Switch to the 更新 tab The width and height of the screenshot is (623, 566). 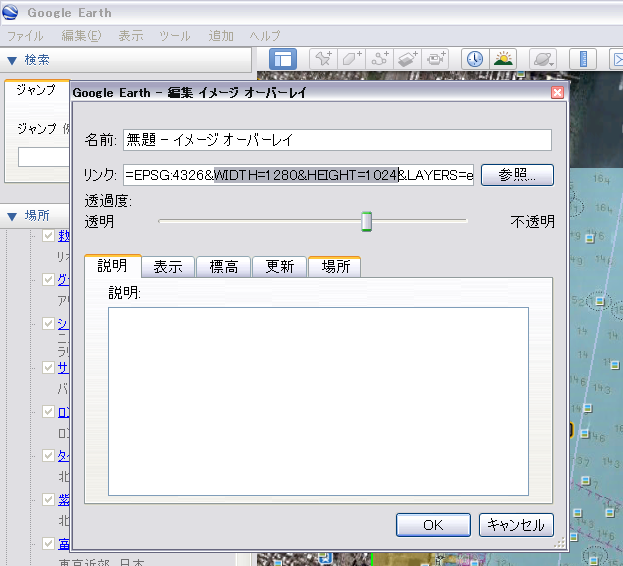pyautogui.click(x=280, y=267)
